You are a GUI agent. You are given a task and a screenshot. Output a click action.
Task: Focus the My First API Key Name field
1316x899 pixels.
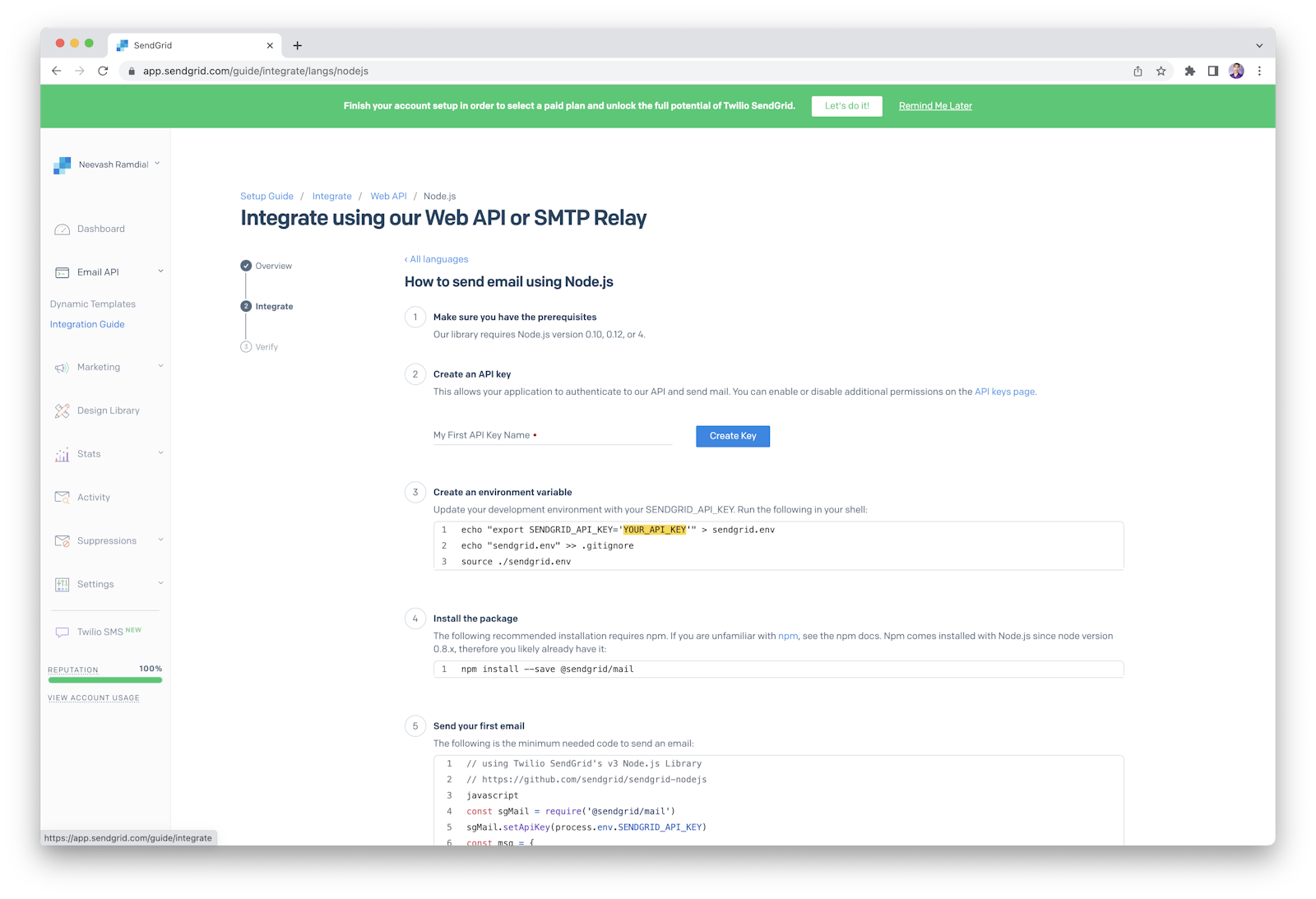pos(552,435)
